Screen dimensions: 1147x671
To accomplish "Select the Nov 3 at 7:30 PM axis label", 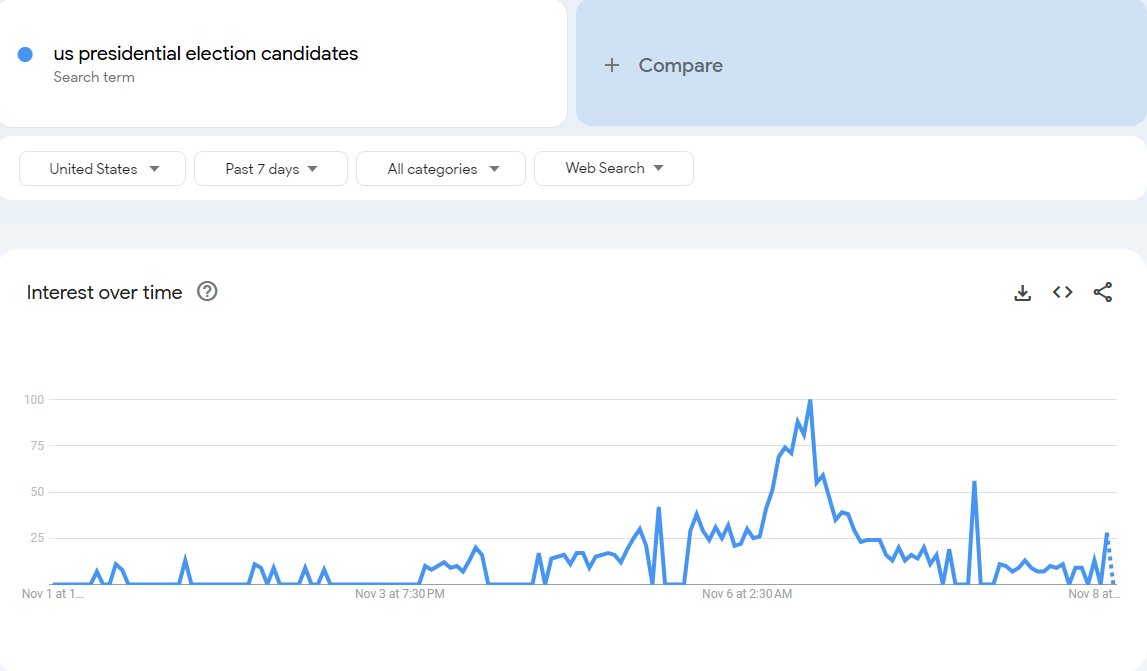I will 399,593.
